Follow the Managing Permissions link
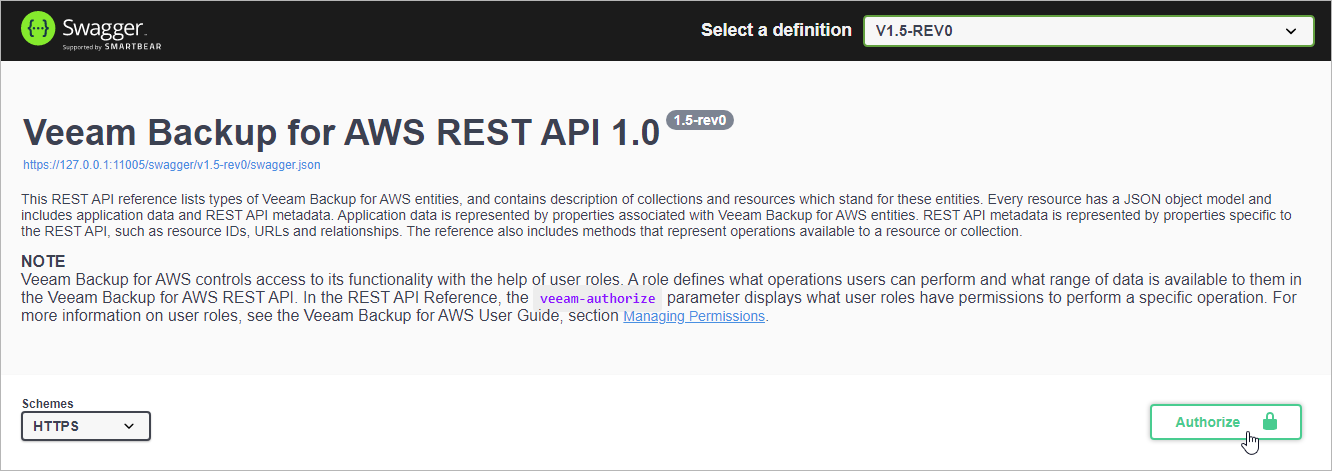Viewport: 1332px width, 471px height. coord(694,316)
